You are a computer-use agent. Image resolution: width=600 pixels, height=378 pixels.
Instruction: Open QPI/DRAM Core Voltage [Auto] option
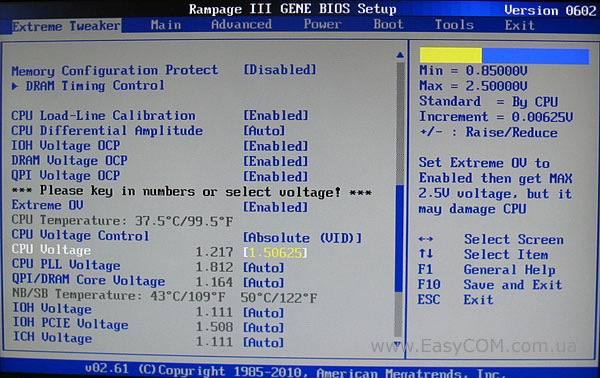tap(264, 283)
